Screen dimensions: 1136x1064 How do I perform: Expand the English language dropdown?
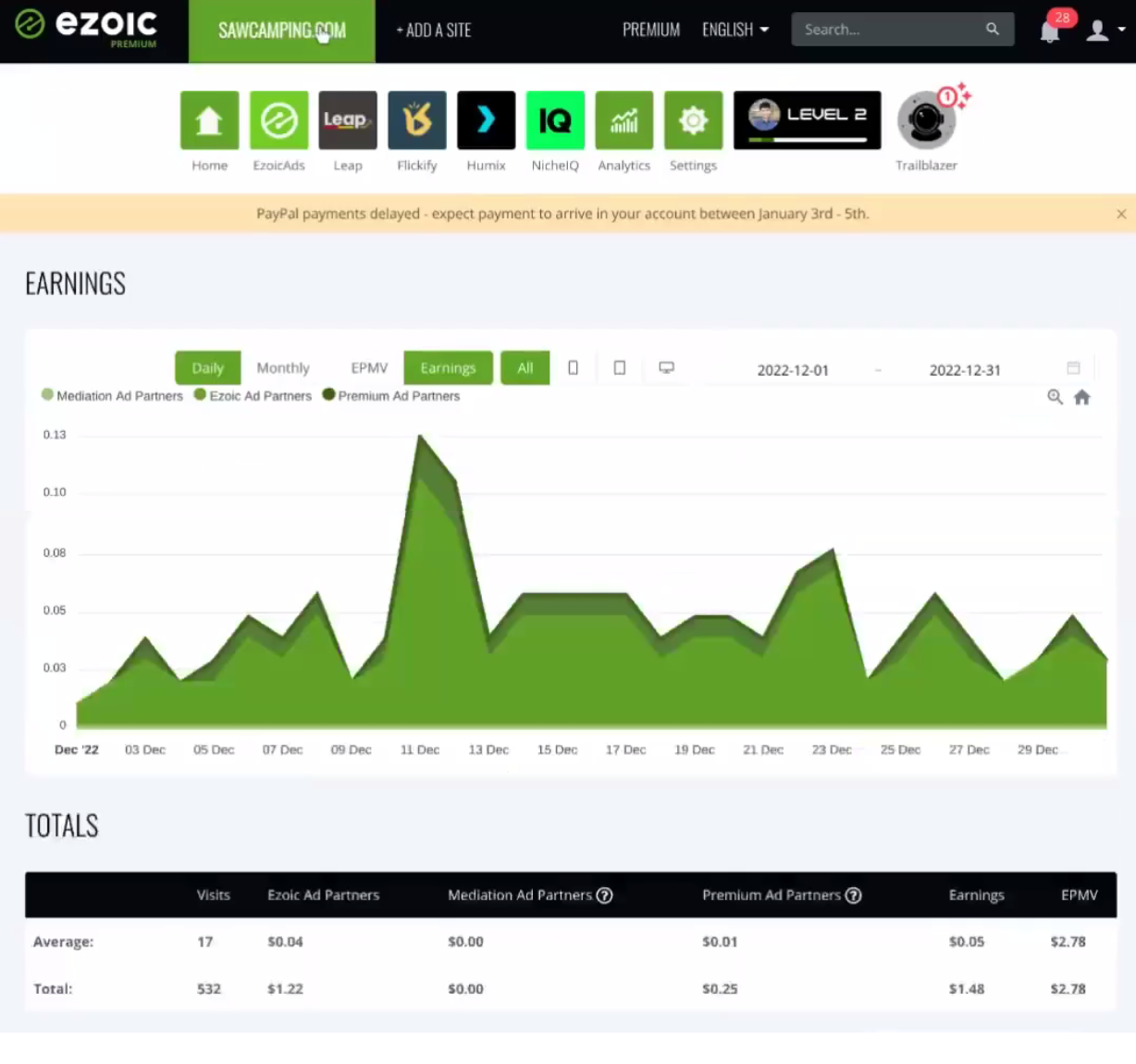[x=735, y=30]
